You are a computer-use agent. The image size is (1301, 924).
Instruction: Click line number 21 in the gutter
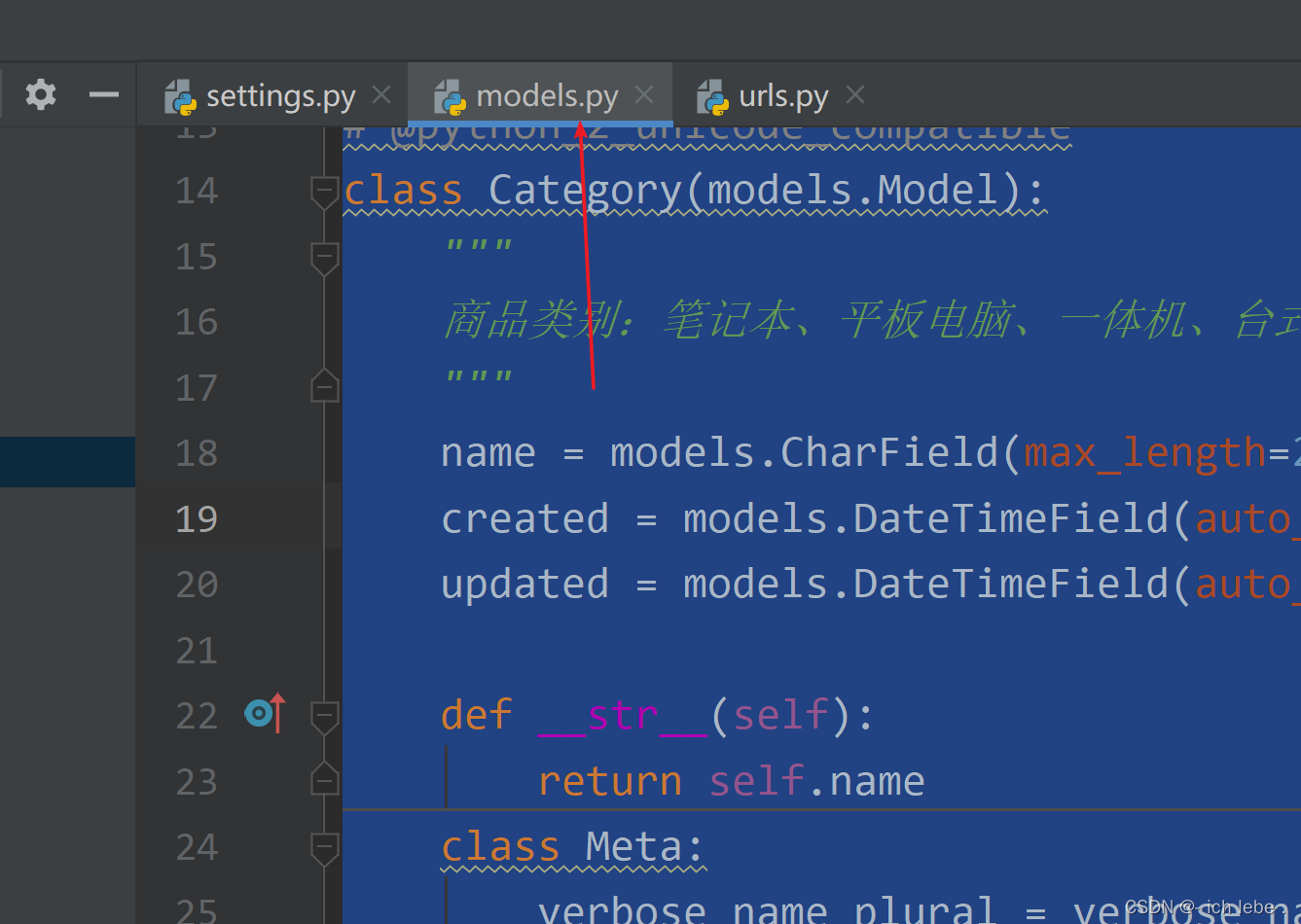pyautogui.click(x=197, y=651)
